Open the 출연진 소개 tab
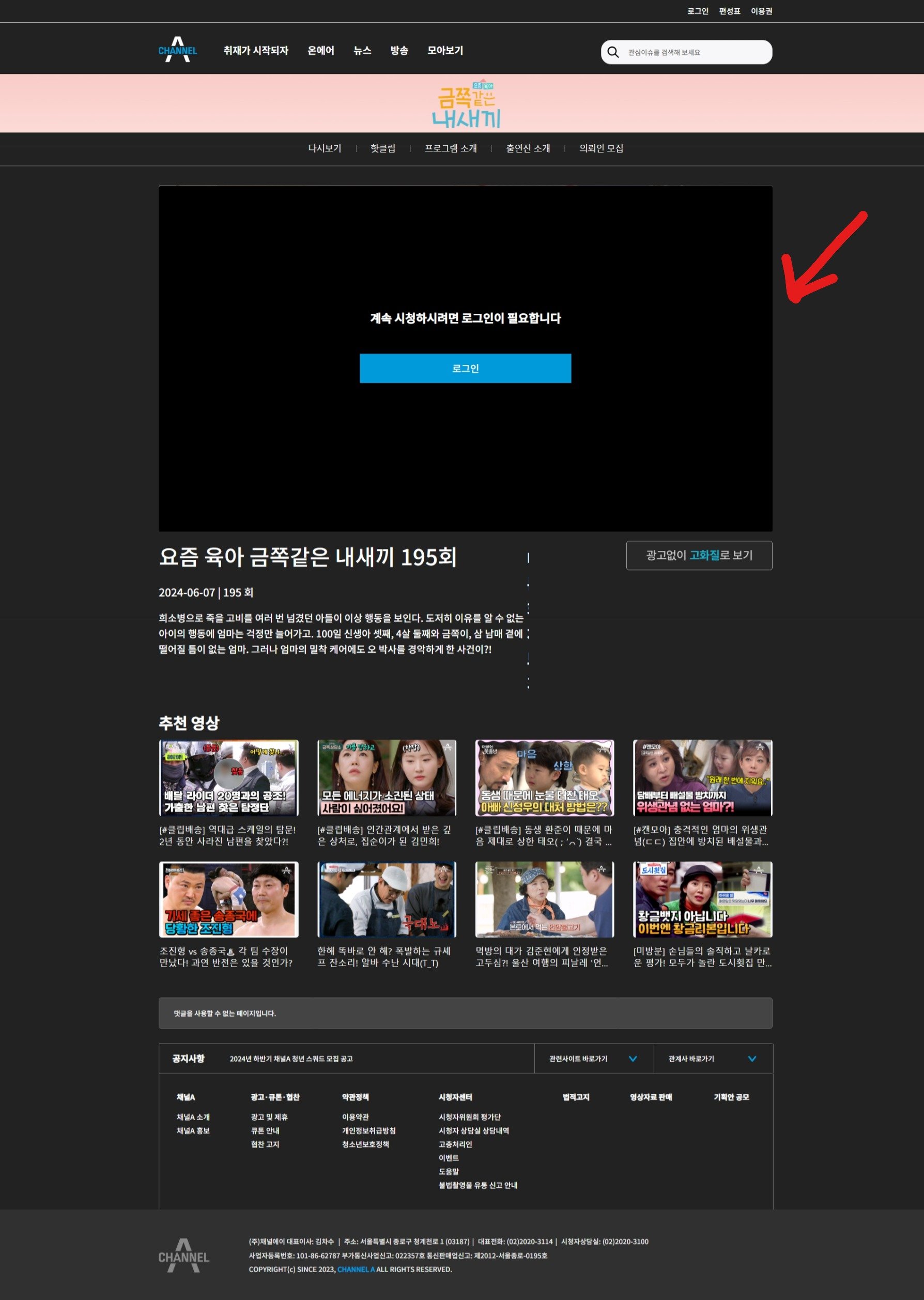This screenshot has height=1300, width=924. coord(528,148)
